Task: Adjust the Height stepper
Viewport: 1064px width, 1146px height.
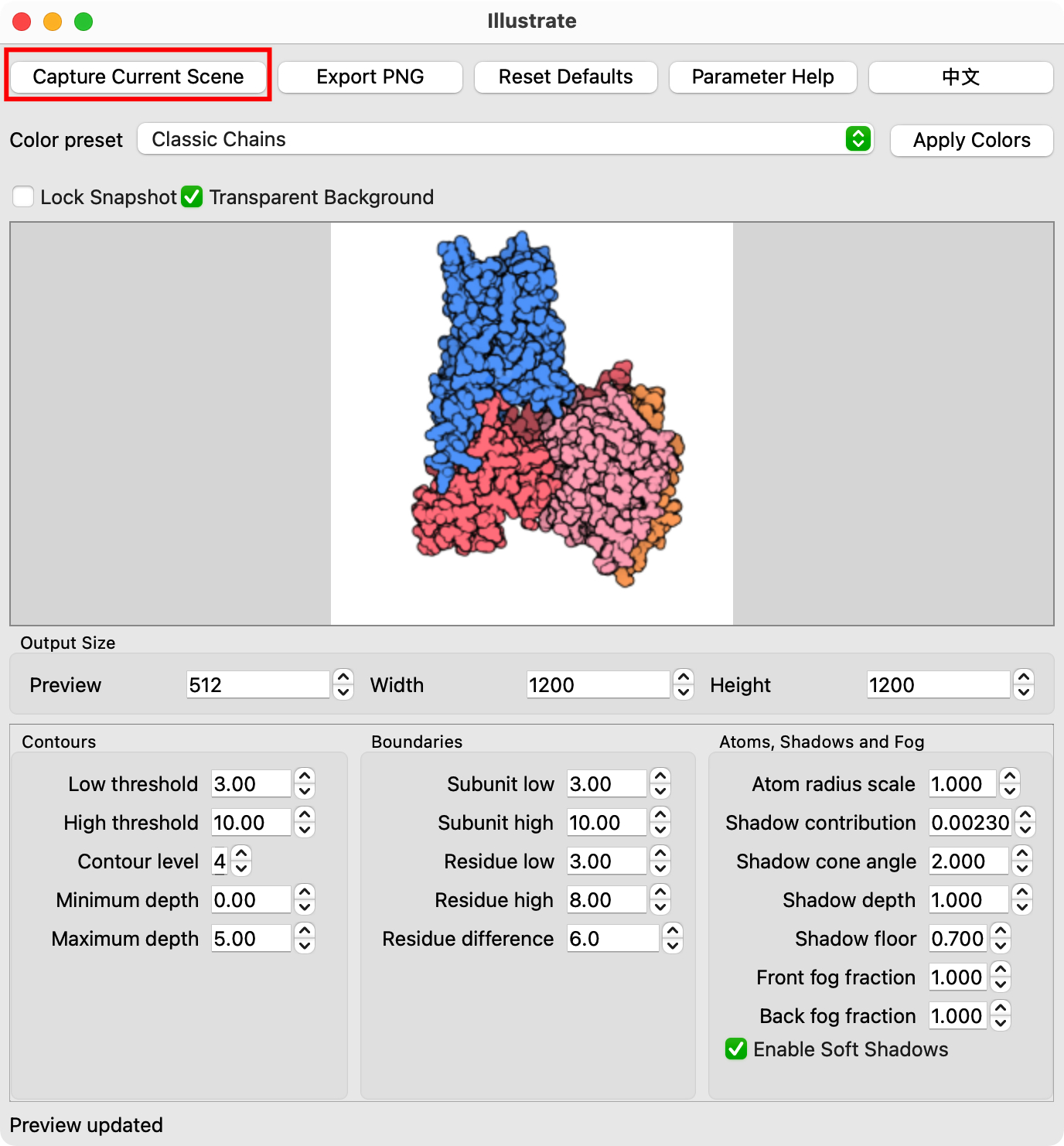Action: point(1024,684)
